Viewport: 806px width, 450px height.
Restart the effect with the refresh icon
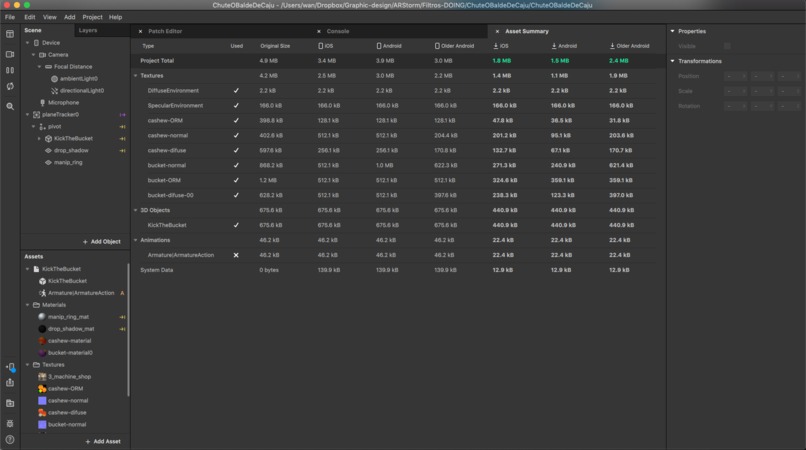pyautogui.click(x=10, y=86)
